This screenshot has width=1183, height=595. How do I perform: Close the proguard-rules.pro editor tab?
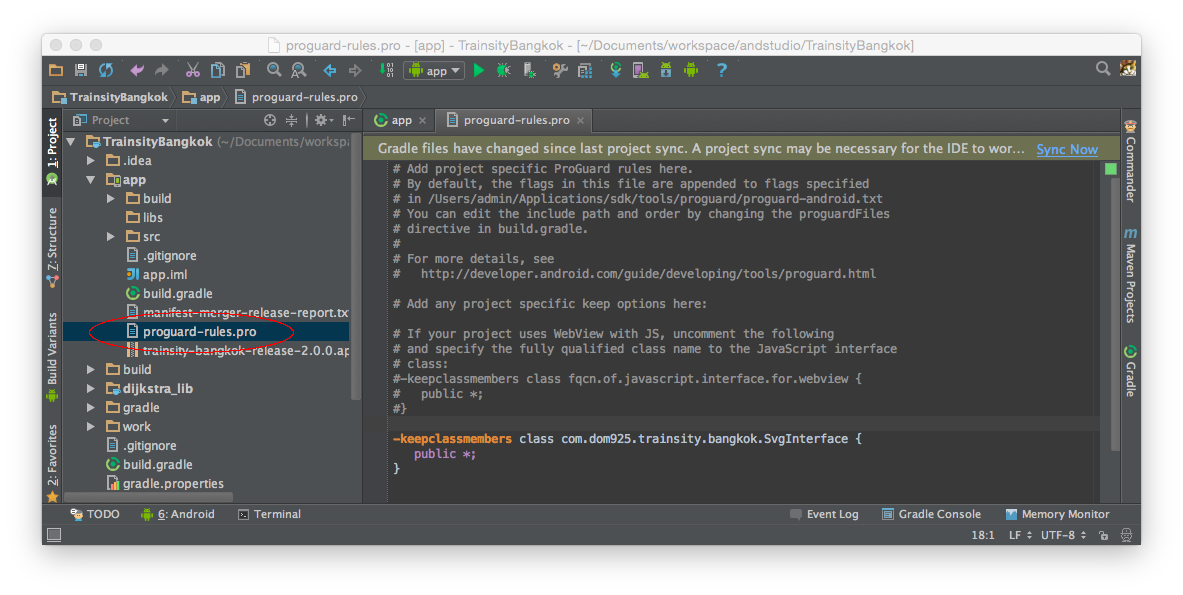point(580,121)
